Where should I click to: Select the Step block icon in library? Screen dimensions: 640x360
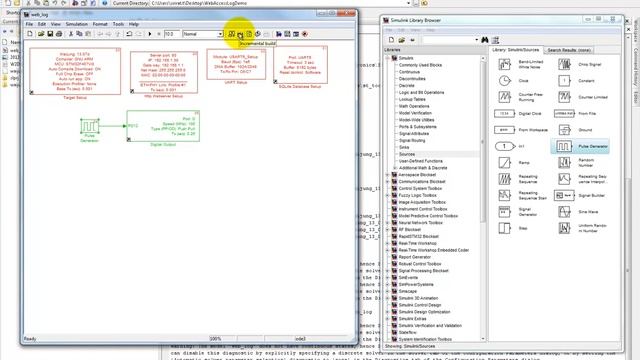(504, 228)
